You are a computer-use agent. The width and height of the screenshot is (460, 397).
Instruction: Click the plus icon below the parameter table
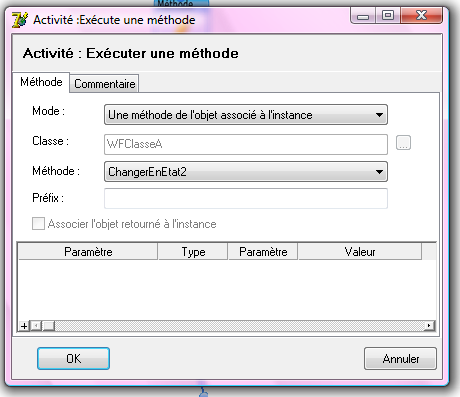pos(24,326)
